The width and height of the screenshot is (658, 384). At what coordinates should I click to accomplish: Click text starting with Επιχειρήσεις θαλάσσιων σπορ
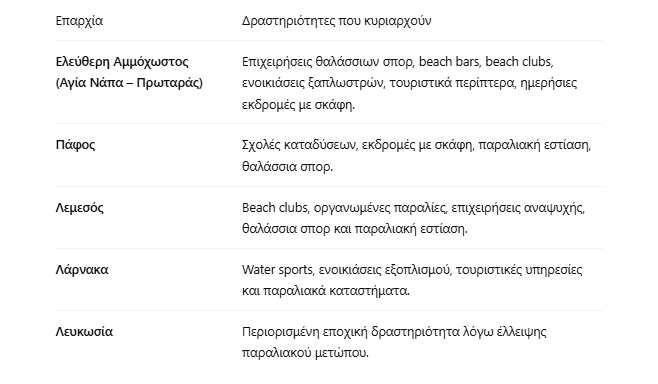[397, 62]
